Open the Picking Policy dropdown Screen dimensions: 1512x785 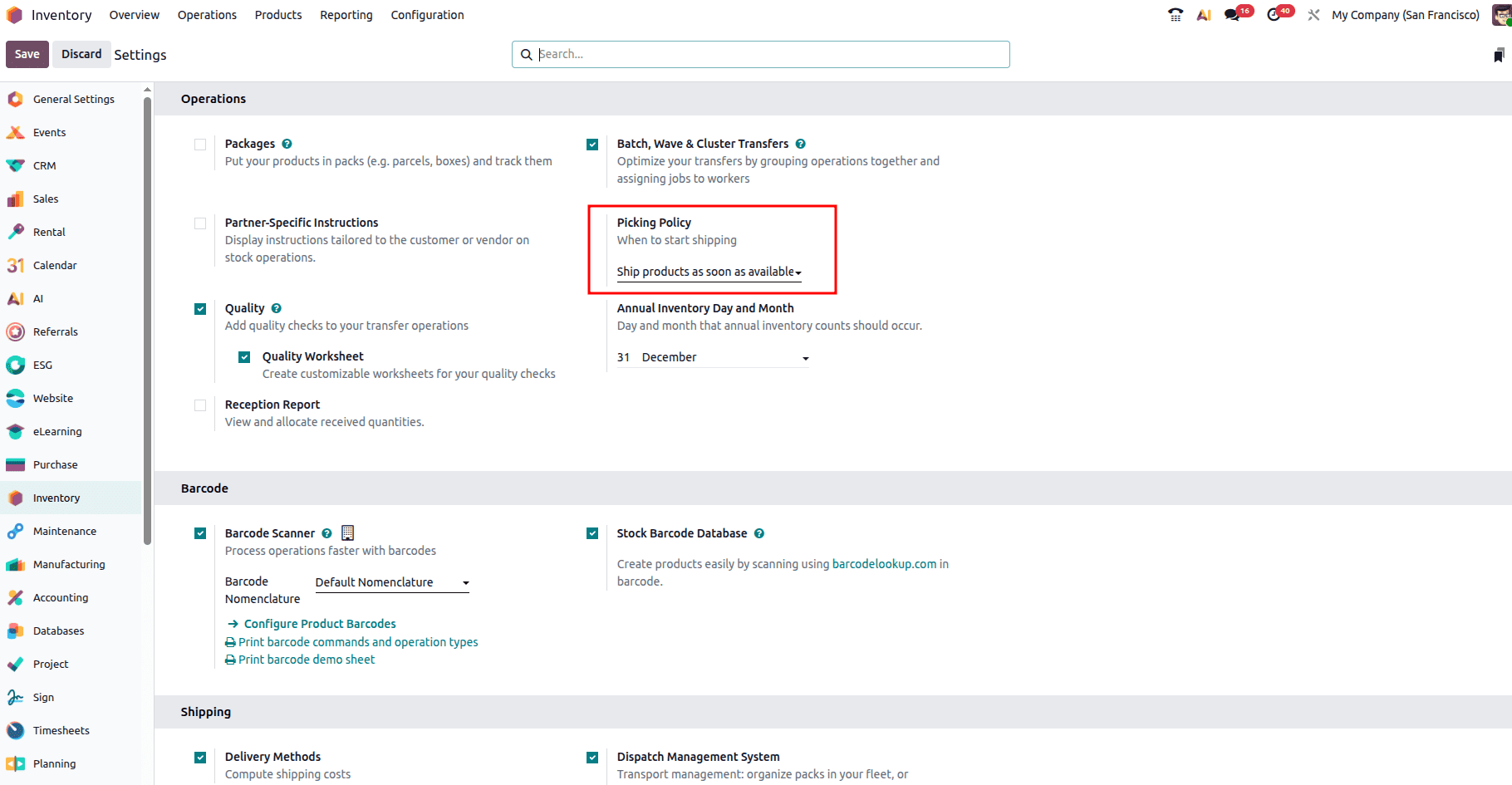[709, 272]
